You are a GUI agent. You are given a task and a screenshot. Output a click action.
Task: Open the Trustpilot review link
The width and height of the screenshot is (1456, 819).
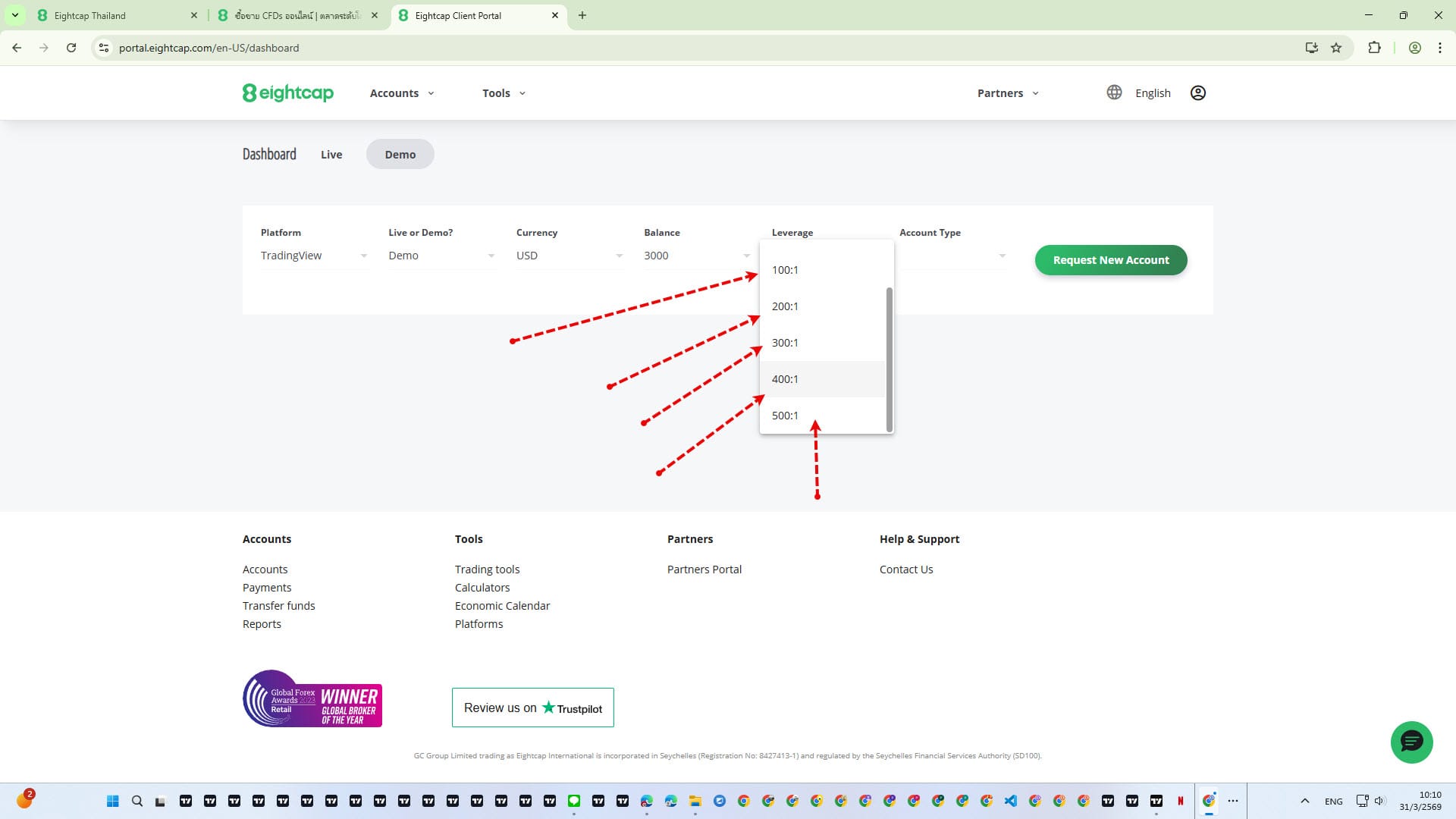[x=532, y=708]
